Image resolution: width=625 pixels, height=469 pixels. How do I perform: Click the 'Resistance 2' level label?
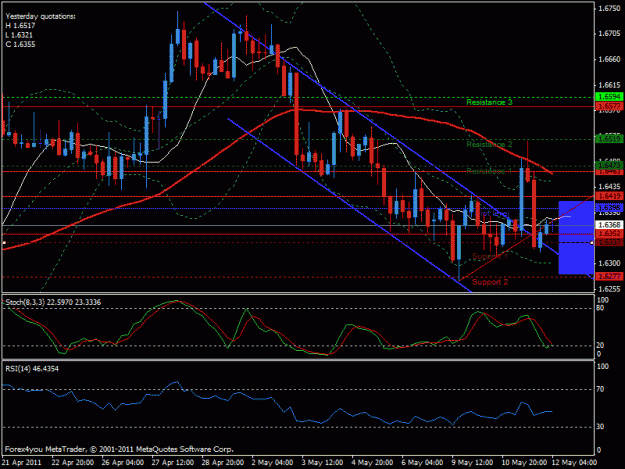click(489, 144)
